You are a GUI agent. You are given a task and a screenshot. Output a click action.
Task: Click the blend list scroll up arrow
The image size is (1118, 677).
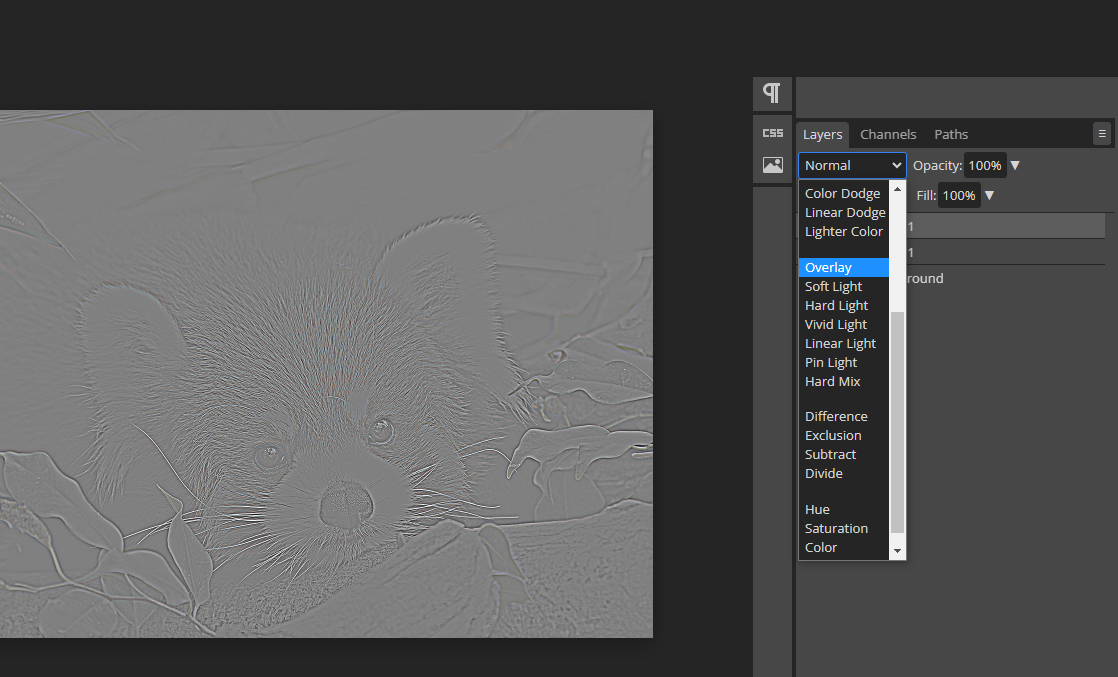pos(897,188)
